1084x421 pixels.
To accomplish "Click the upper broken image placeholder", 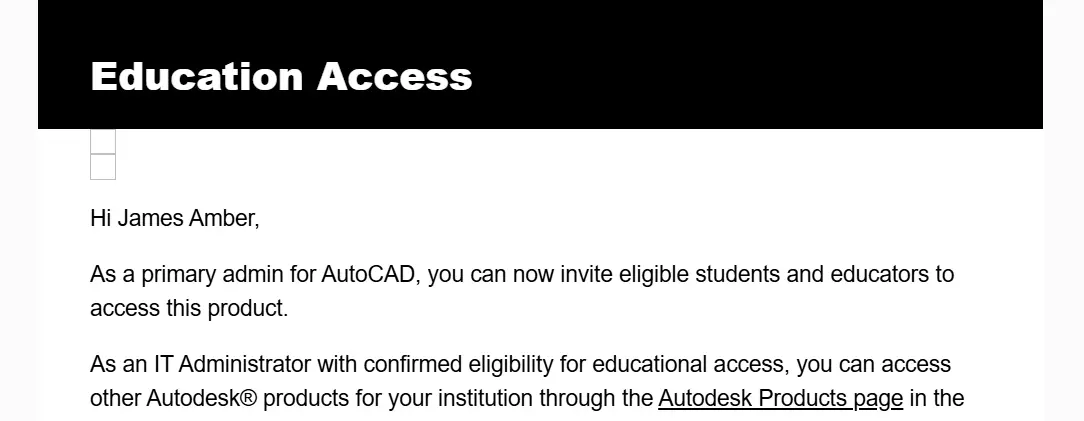I will pos(103,142).
